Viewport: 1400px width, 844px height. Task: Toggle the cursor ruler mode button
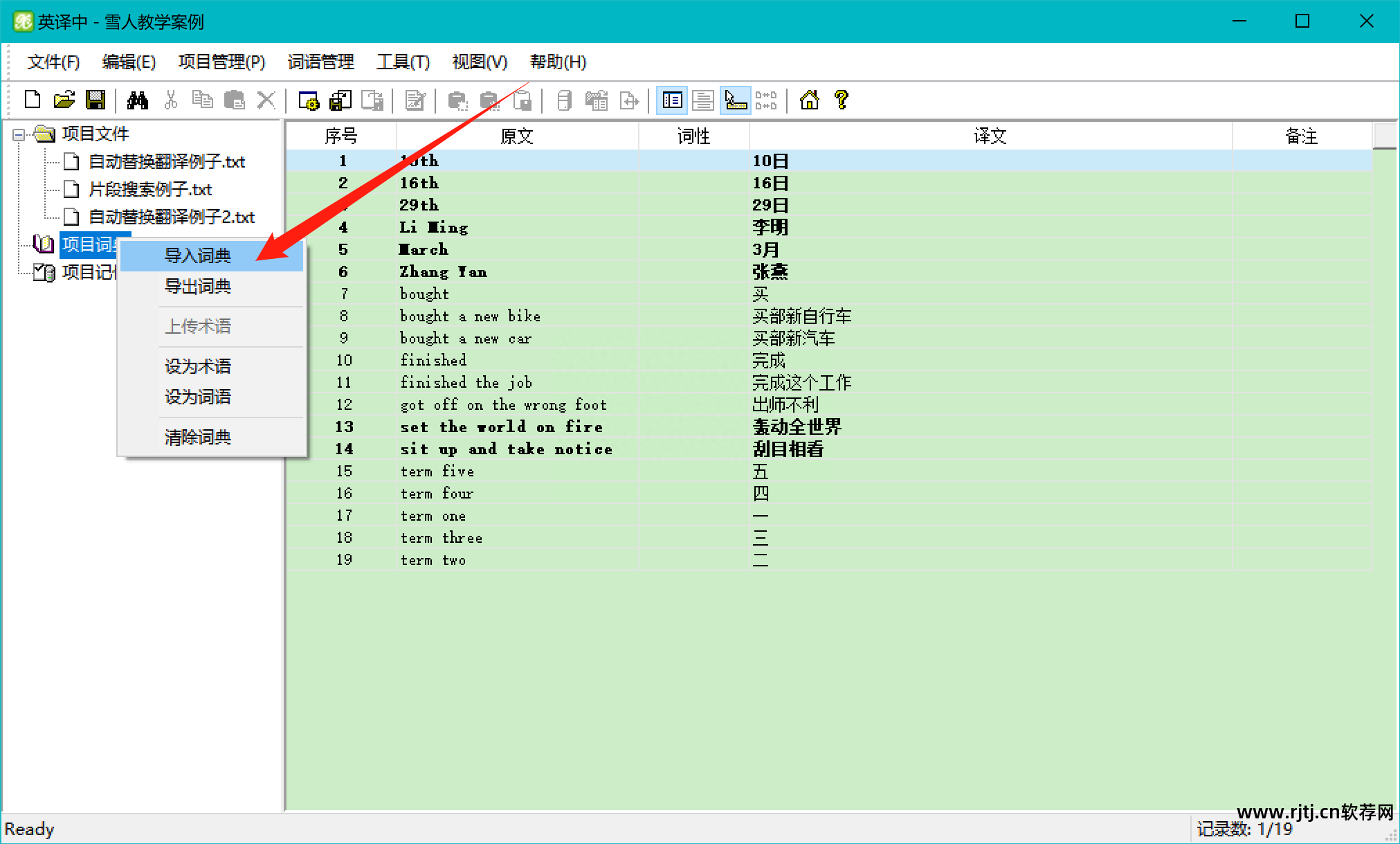[735, 101]
